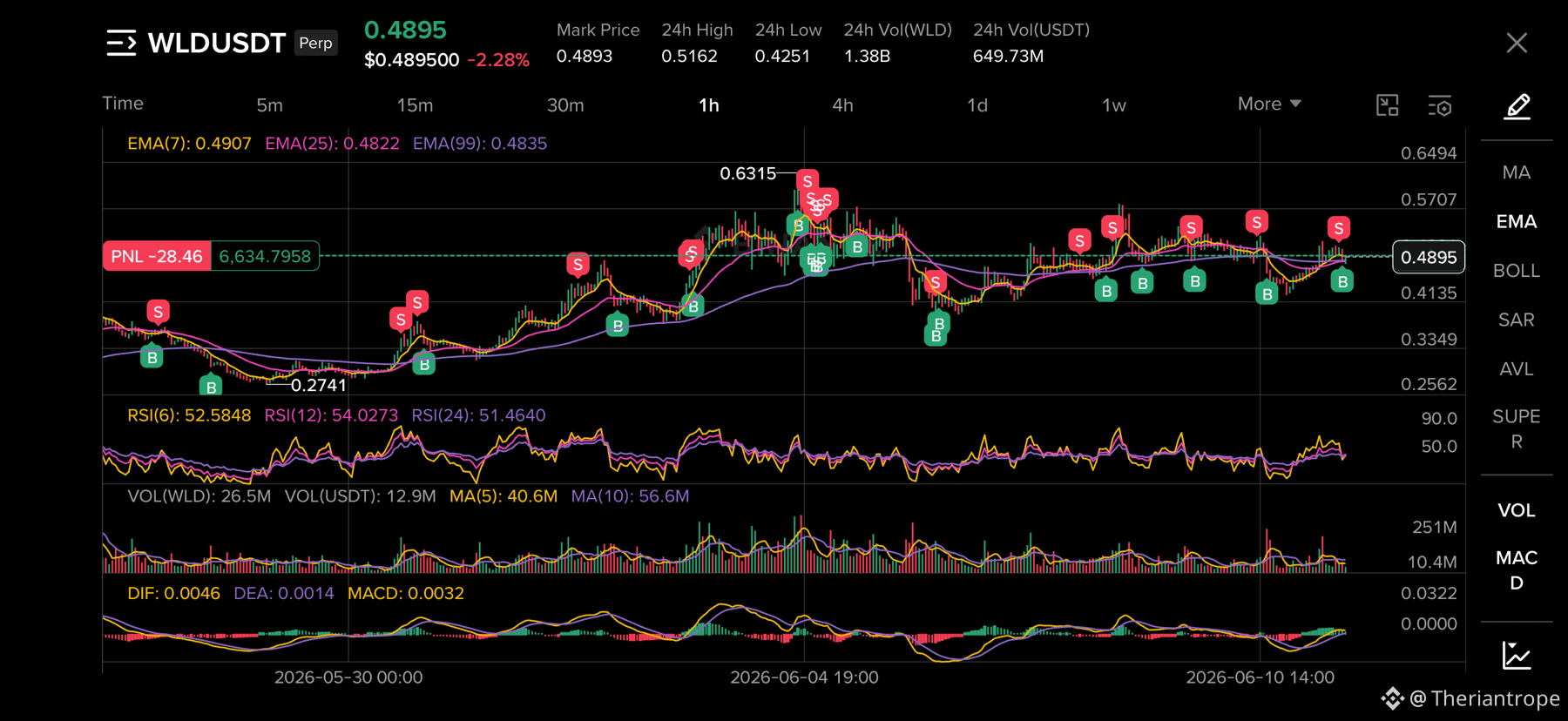Expand the More timeframes dropdown
1568x721 pixels.
click(x=1269, y=104)
